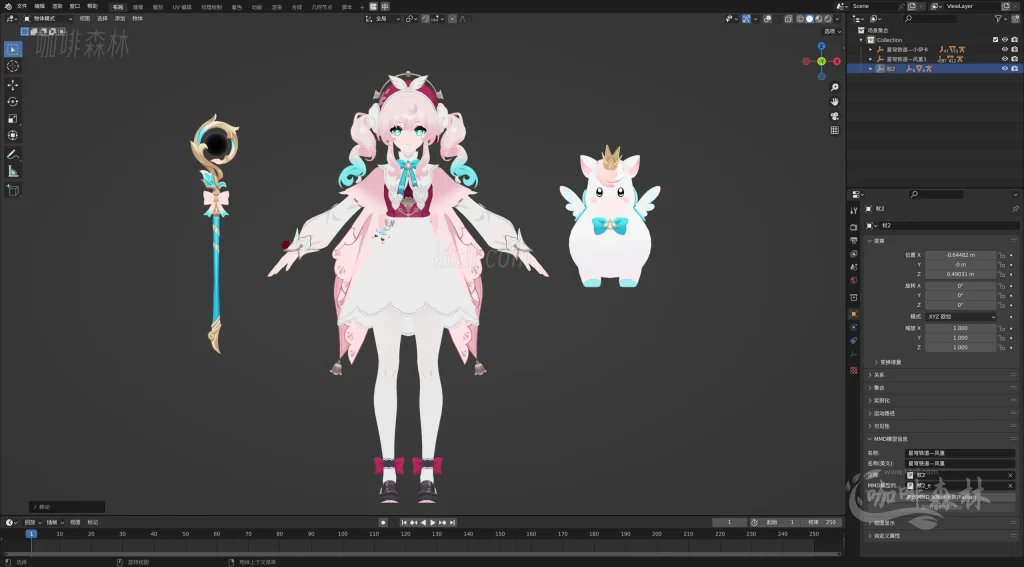Click the Z axis on navigation gizmo
The image size is (1024, 567).
(822, 46)
